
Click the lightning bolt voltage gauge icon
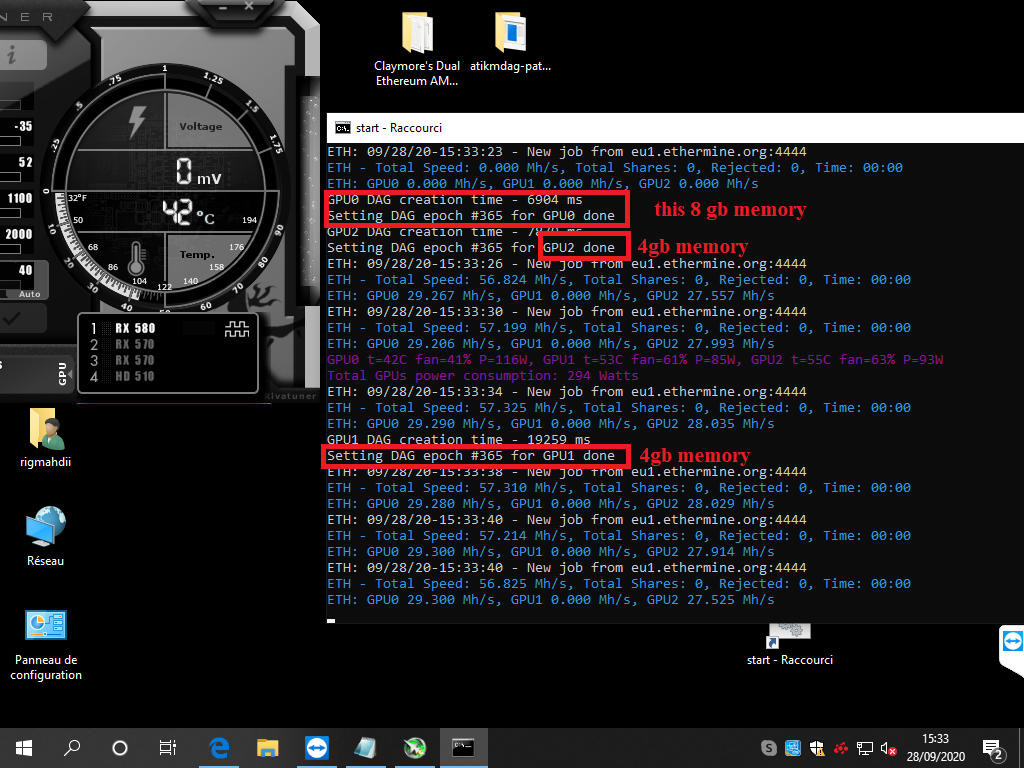pyautogui.click(x=137, y=122)
